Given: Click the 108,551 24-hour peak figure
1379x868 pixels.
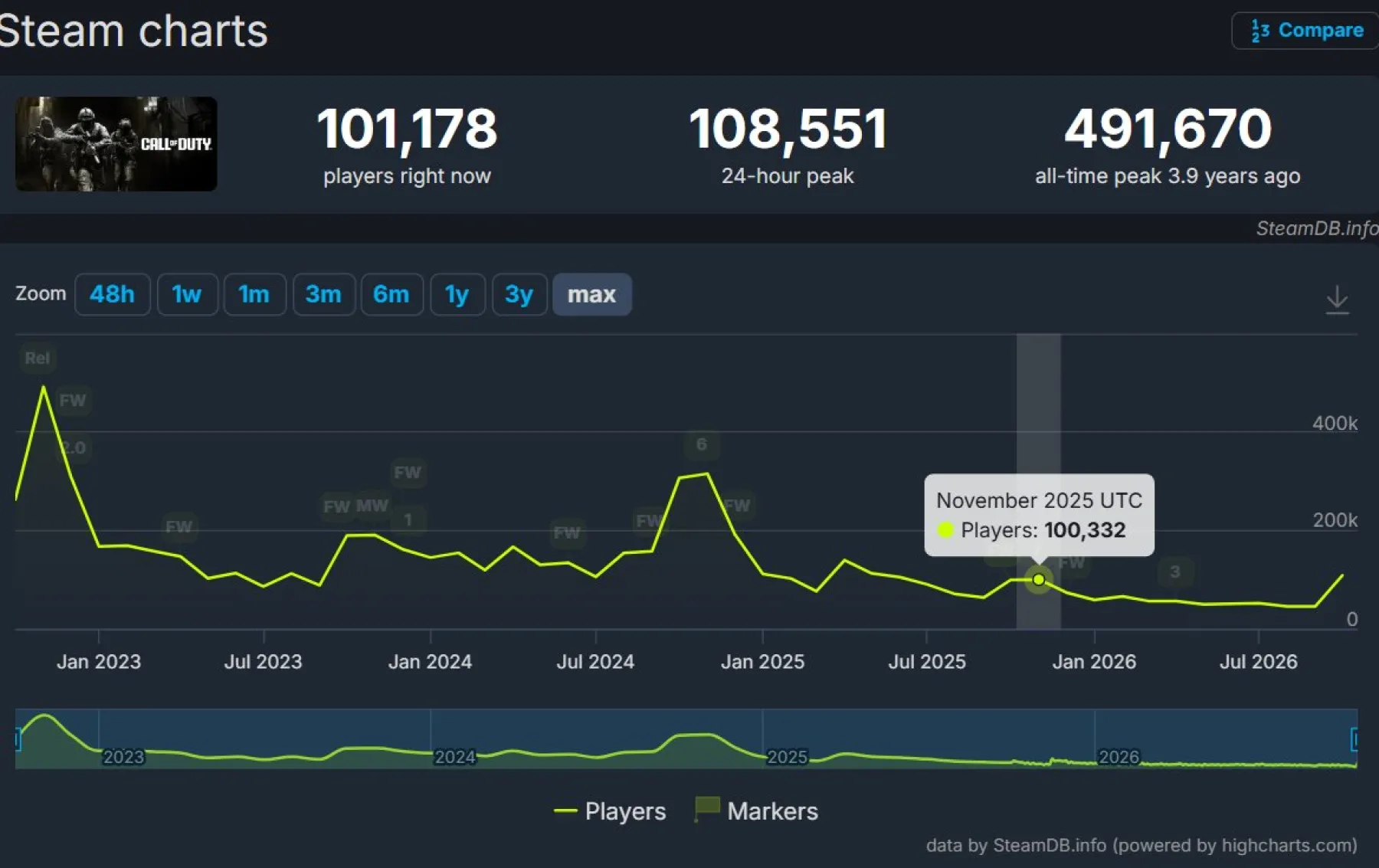Looking at the screenshot, I should pyautogui.click(x=788, y=129).
